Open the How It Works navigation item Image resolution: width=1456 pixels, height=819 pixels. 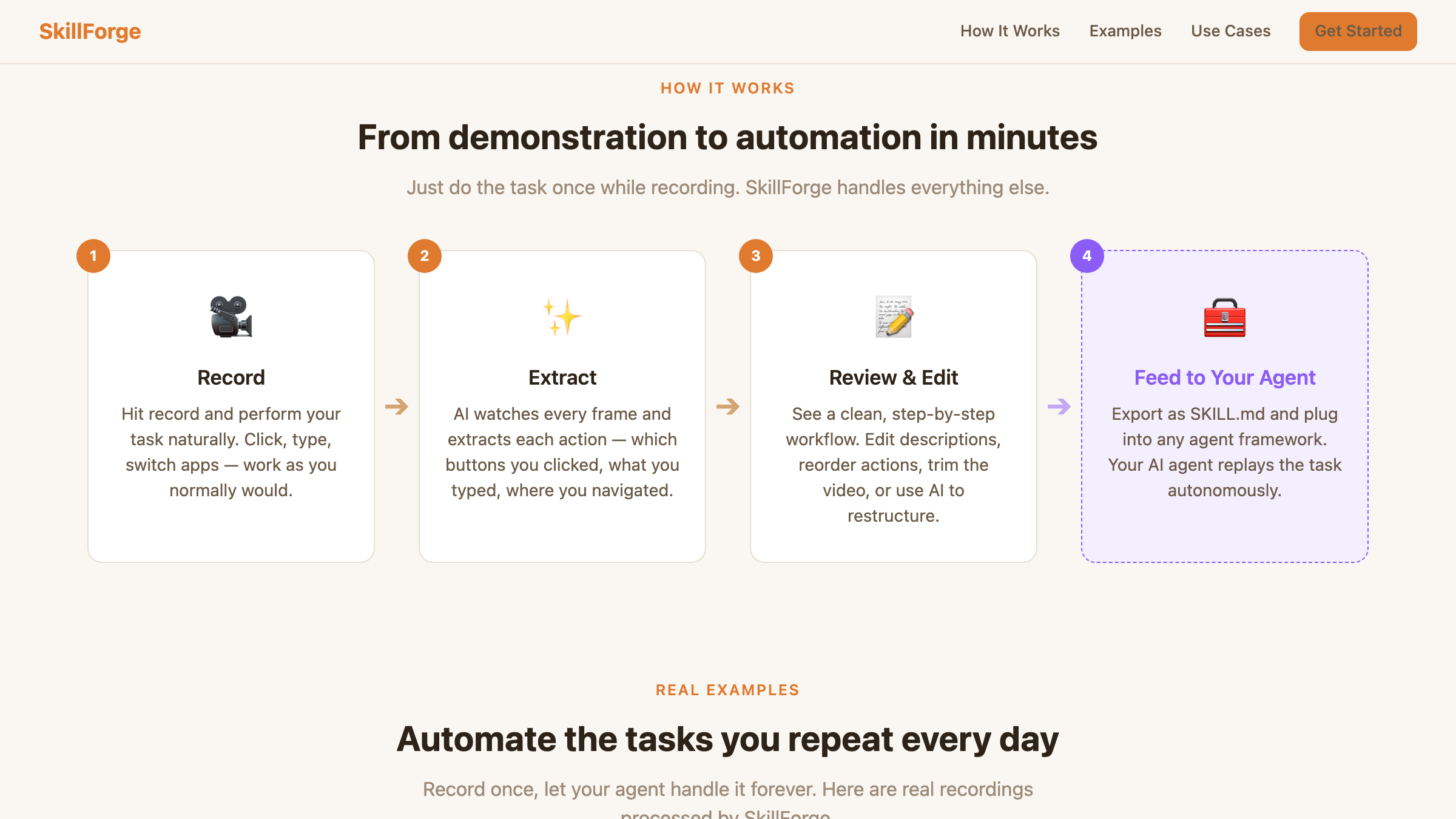[x=1009, y=30]
